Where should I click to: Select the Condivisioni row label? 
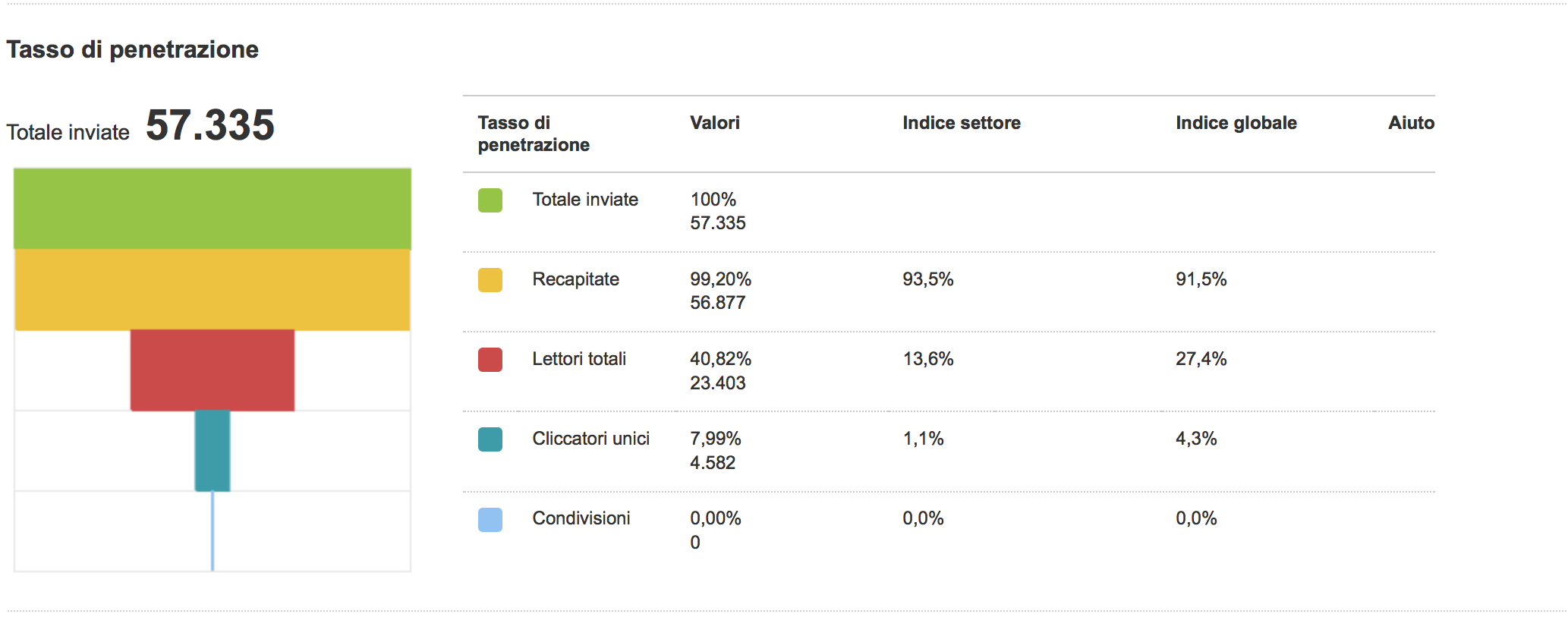(x=581, y=518)
